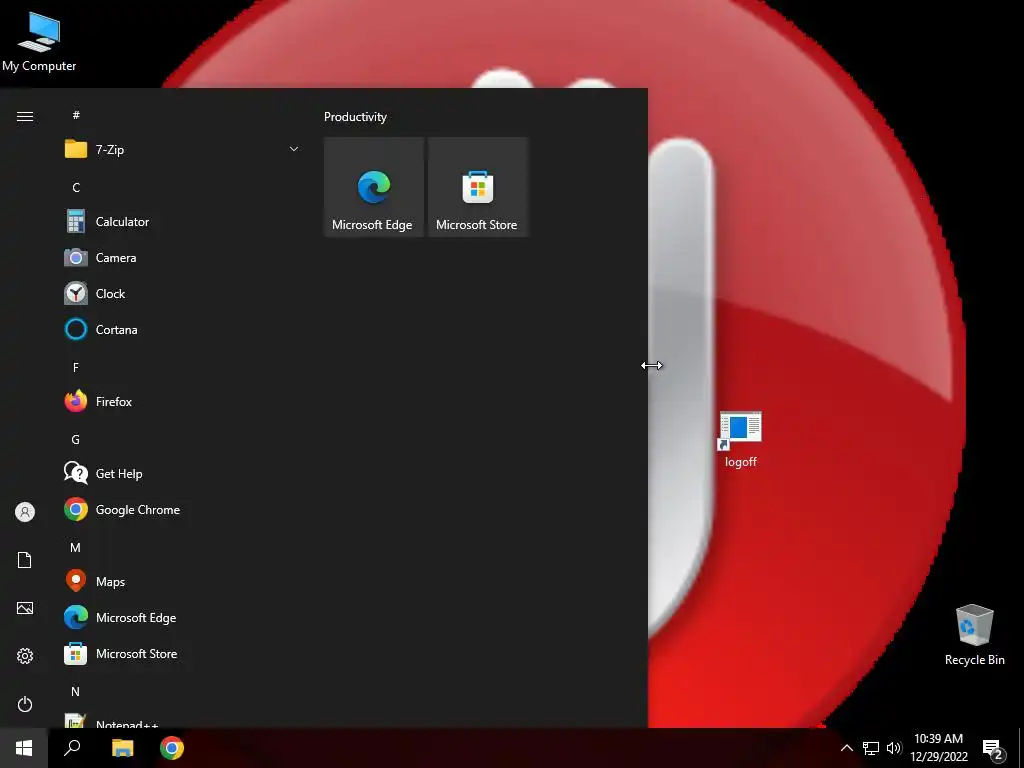Open Get Help

tap(183, 473)
